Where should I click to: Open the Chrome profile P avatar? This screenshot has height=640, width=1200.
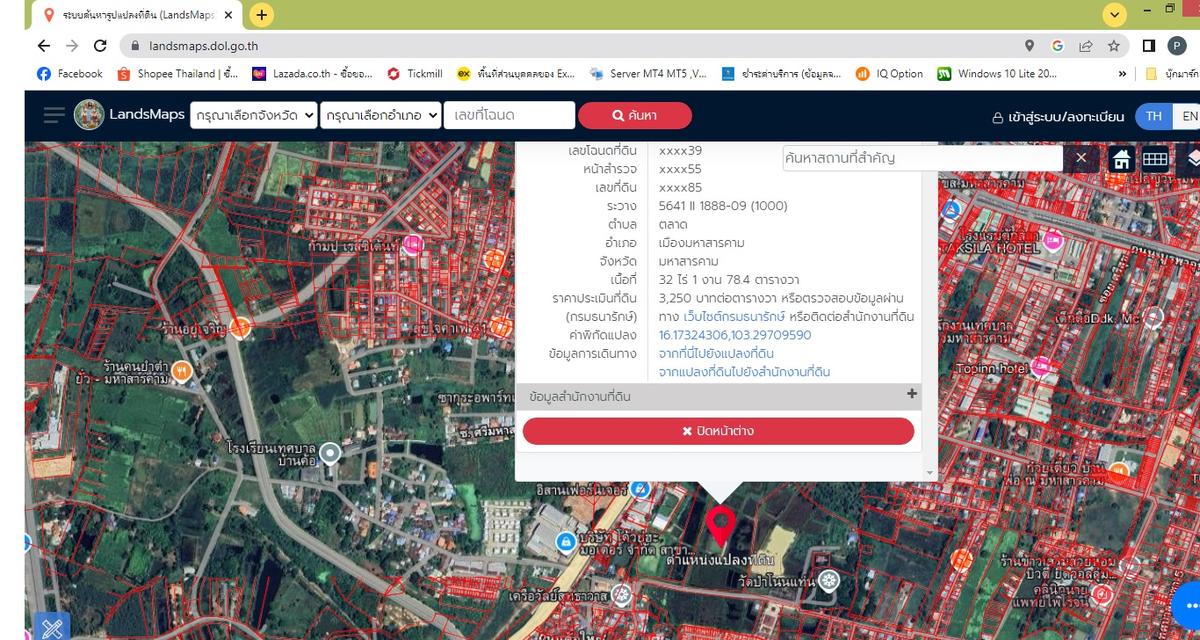(x=1178, y=46)
